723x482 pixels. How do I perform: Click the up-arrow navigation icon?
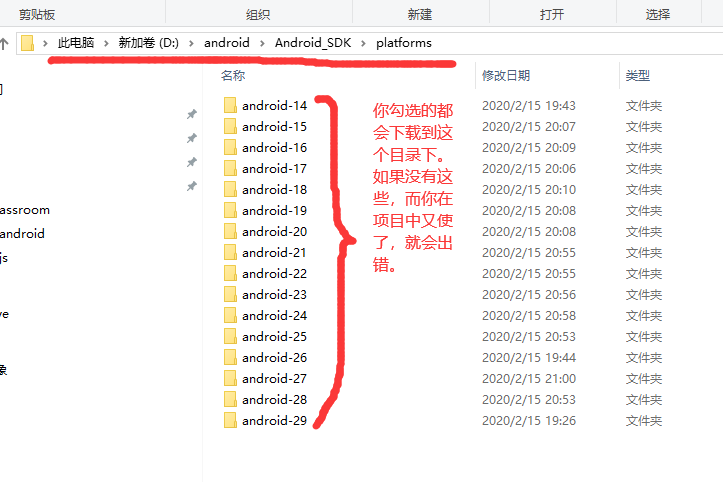[4, 44]
